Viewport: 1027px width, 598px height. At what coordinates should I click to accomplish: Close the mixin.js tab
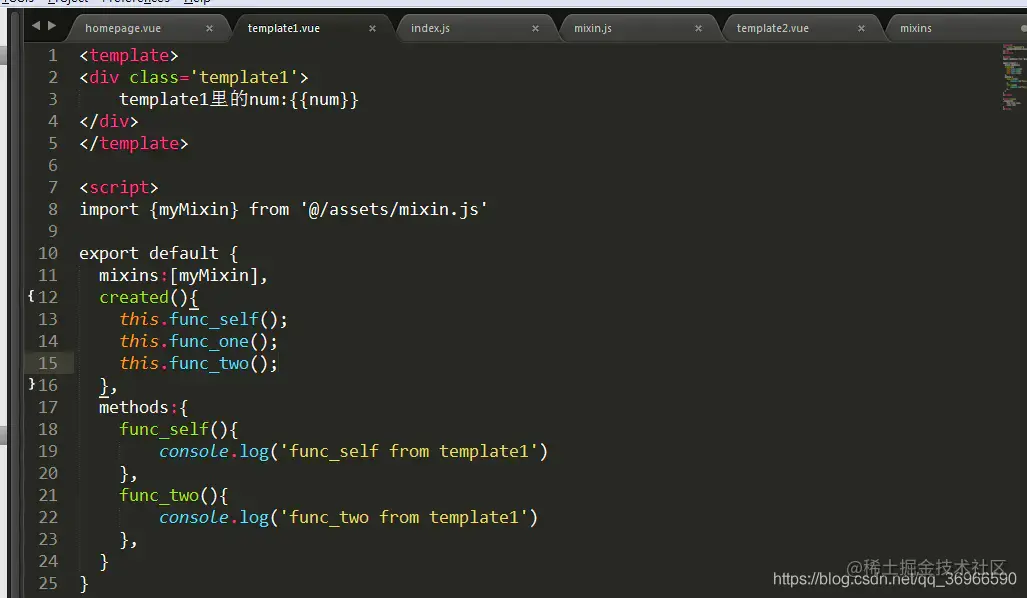(x=699, y=30)
